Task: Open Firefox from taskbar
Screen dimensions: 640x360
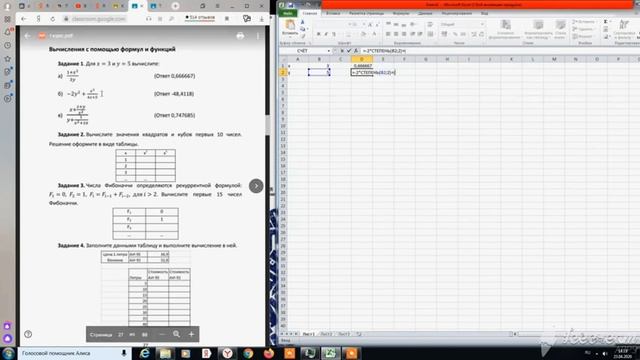Action: point(269,353)
